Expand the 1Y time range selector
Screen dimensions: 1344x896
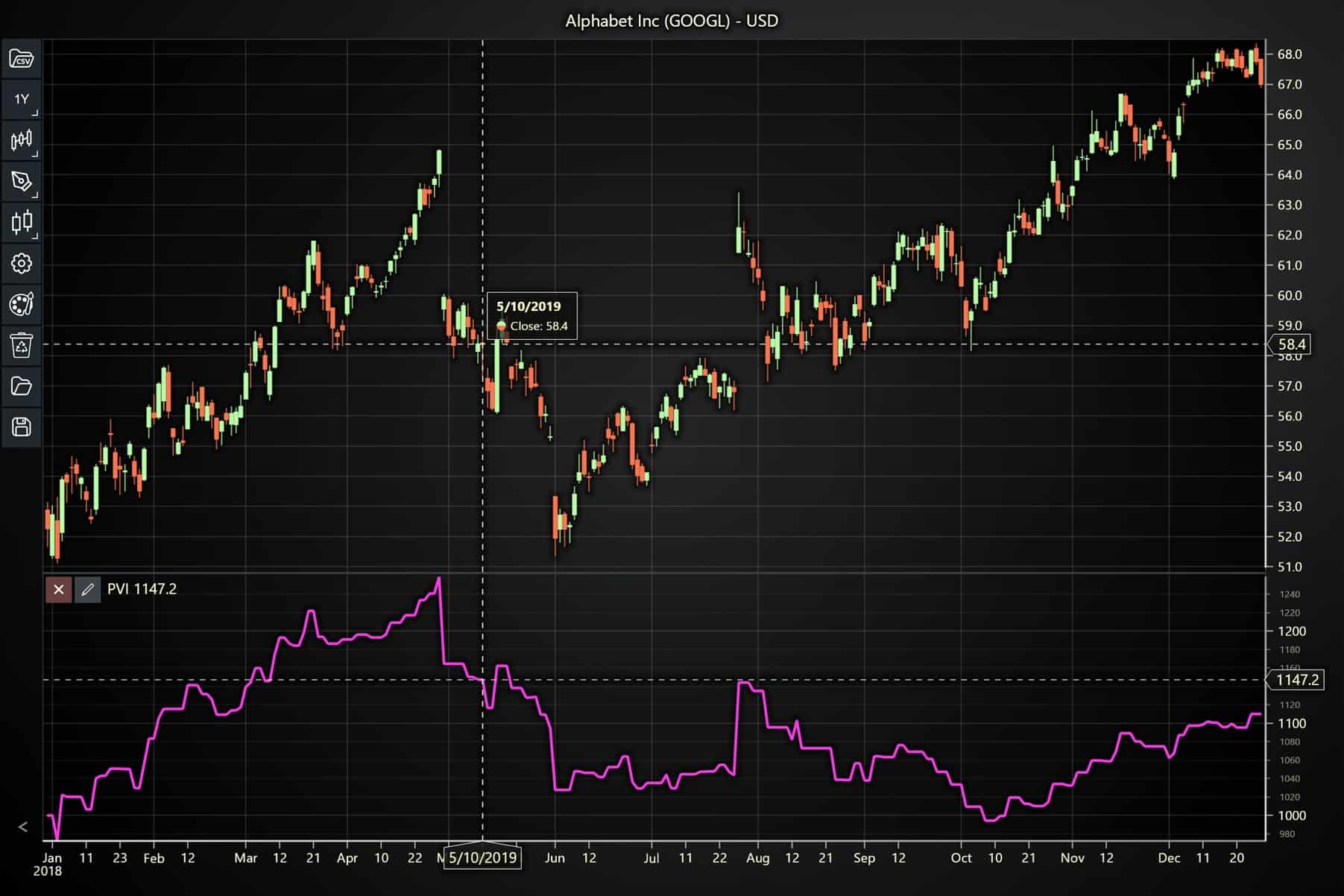(21, 99)
